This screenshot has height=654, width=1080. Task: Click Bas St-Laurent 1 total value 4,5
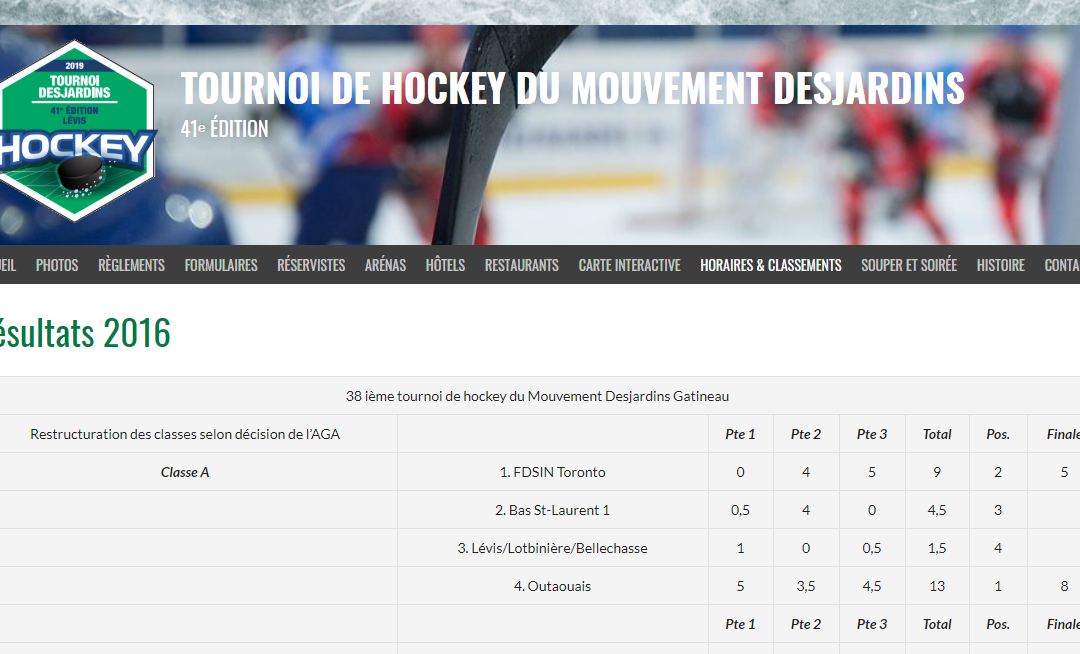pyautogui.click(x=937, y=510)
